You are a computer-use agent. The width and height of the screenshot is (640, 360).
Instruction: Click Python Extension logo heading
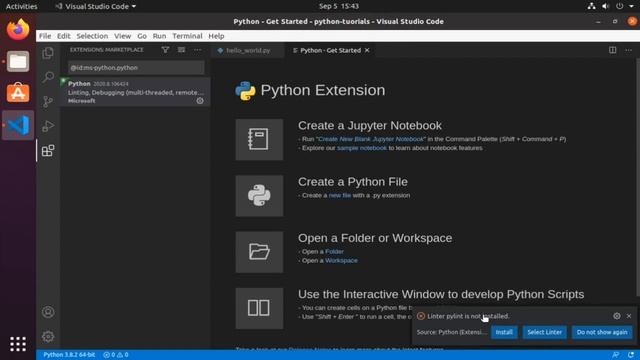[310, 90]
